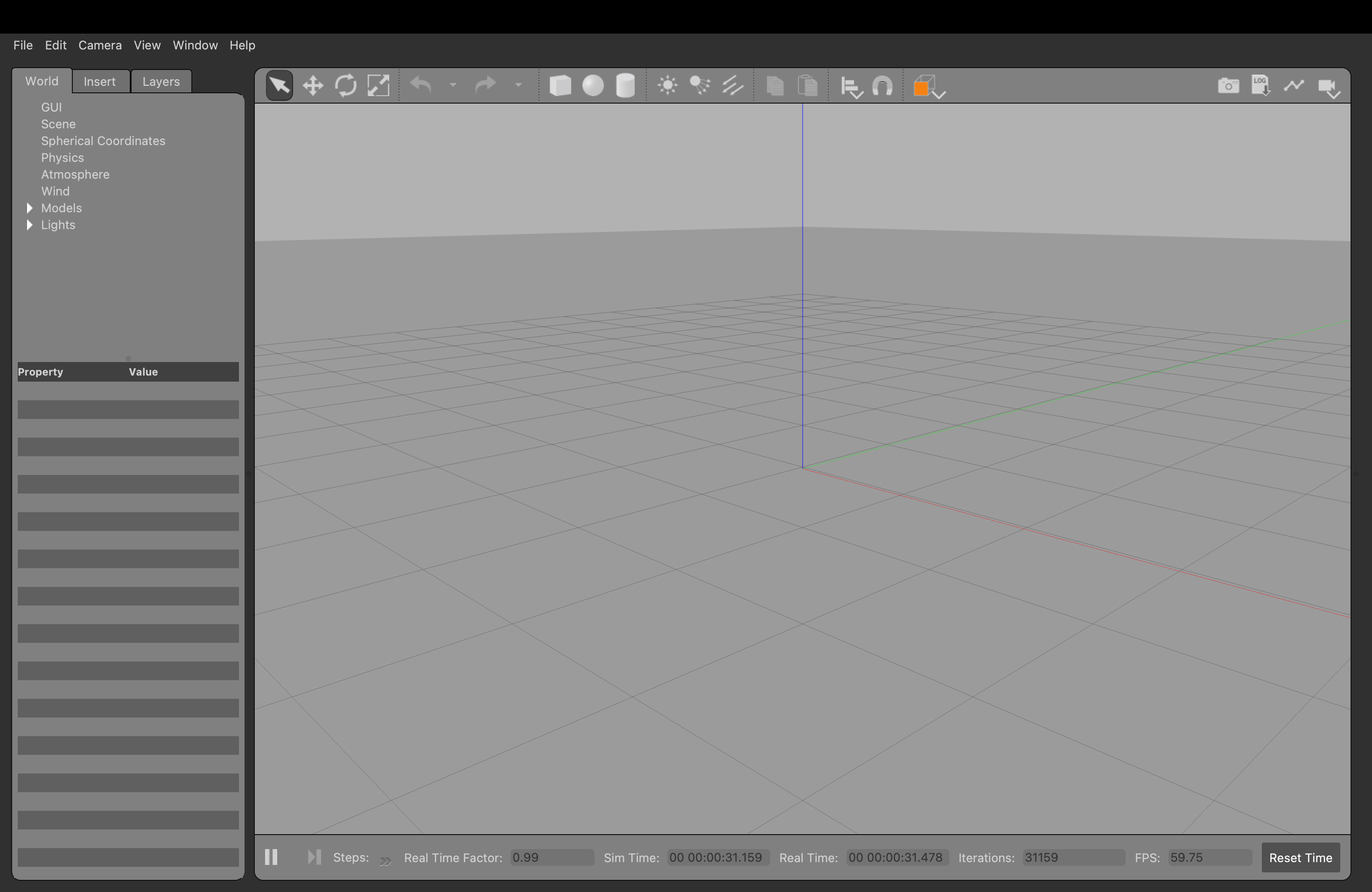Image resolution: width=1372 pixels, height=892 pixels.
Task: Select the arrow selection mode tool
Action: click(280, 86)
